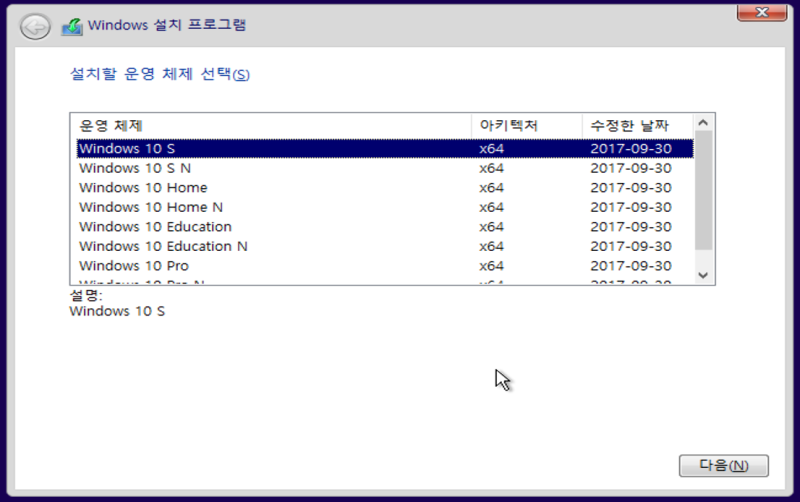800x502 pixels.
Task: Close the Windows setup window
Action: (x=762, y=12)
